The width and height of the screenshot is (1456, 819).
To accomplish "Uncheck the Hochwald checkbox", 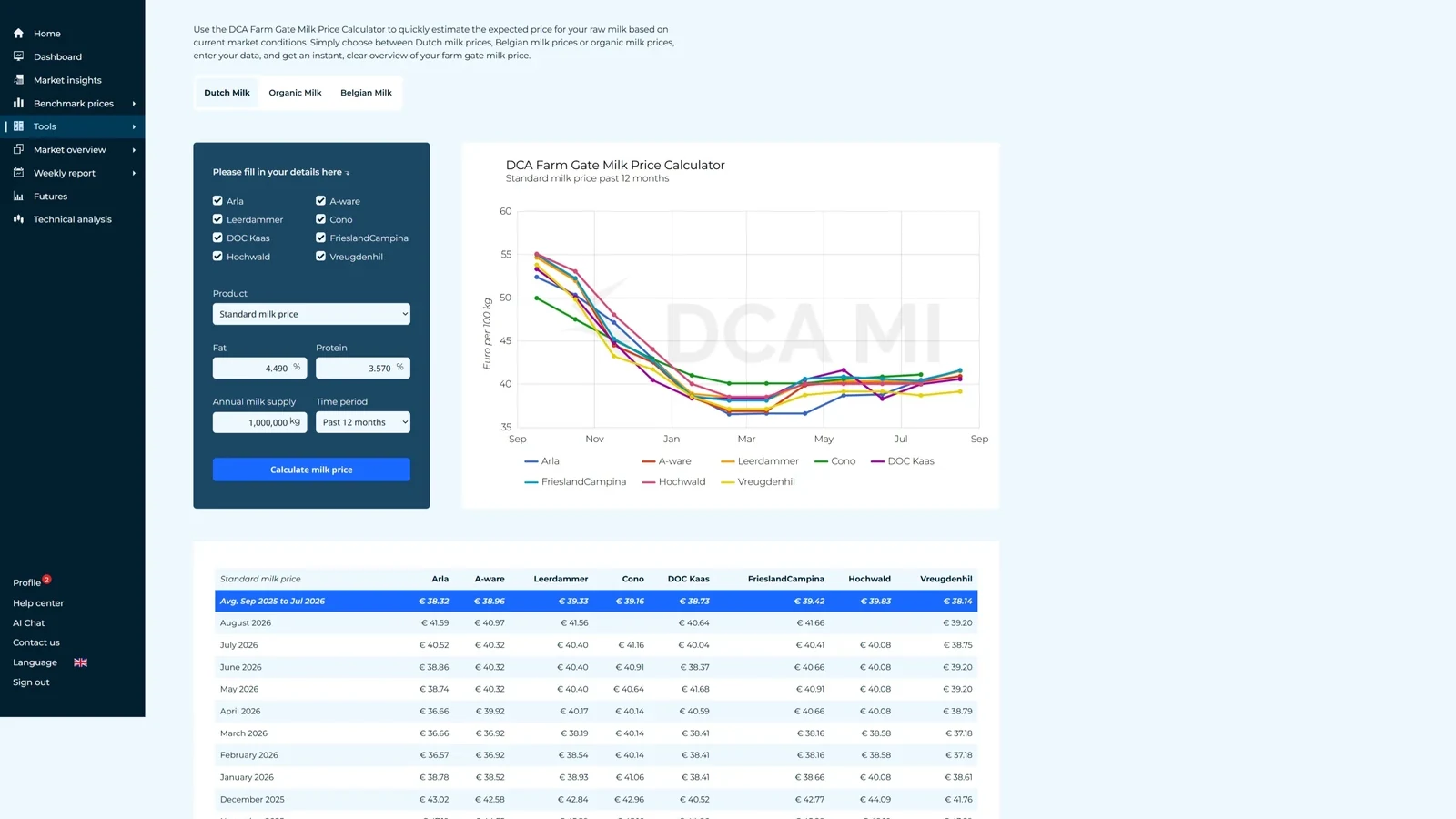I will [217, 256].
